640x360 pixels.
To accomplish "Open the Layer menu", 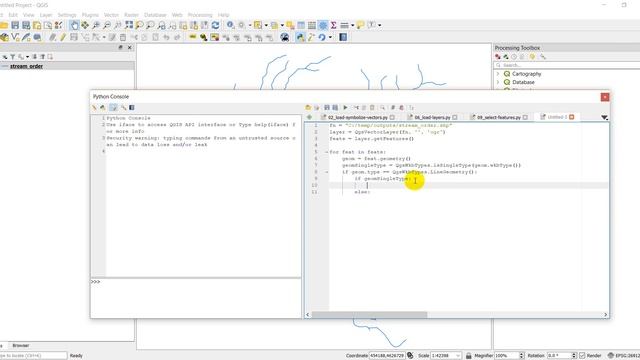I will [x=46, y=15].
